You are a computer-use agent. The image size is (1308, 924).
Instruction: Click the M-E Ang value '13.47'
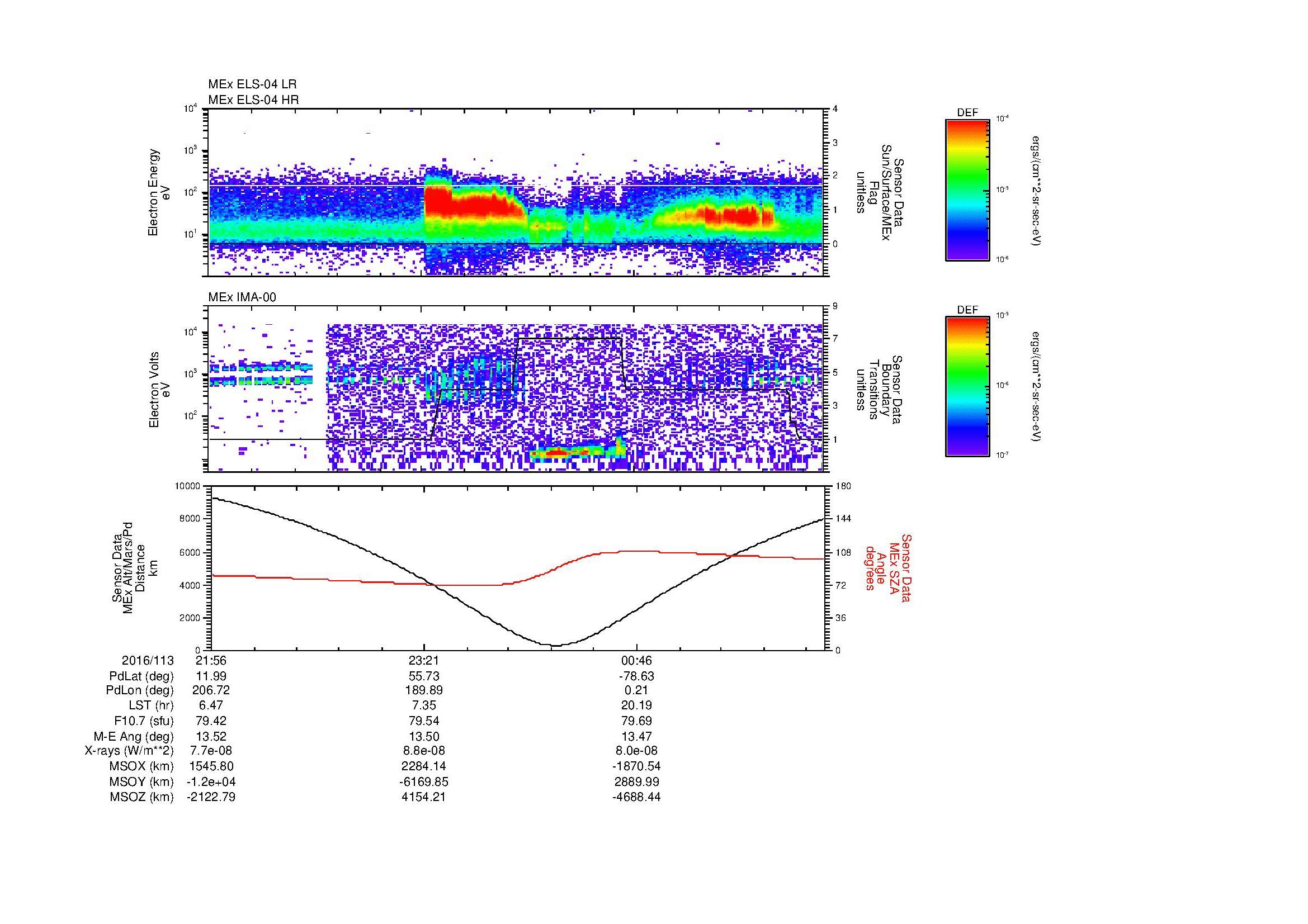coord(636,737)
